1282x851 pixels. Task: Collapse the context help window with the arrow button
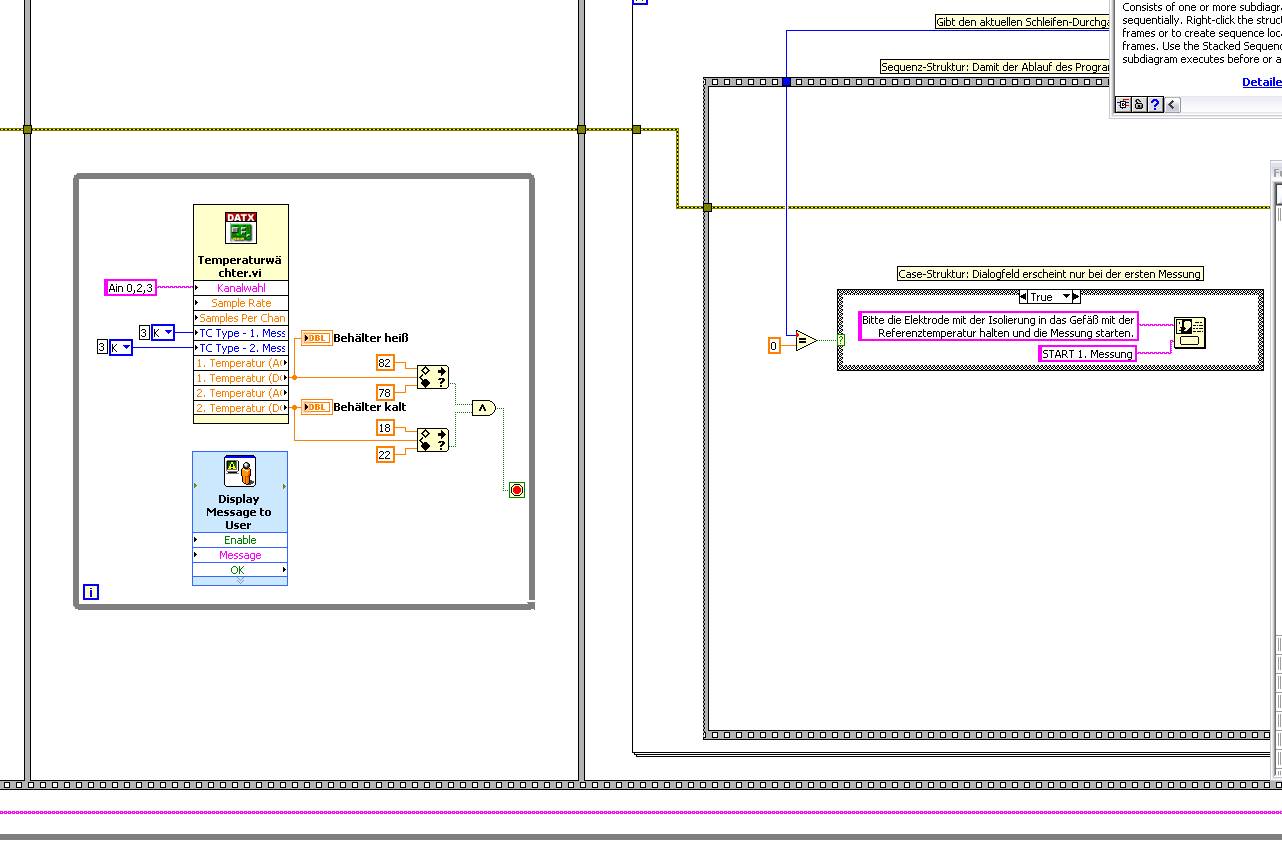[1172, 104]
